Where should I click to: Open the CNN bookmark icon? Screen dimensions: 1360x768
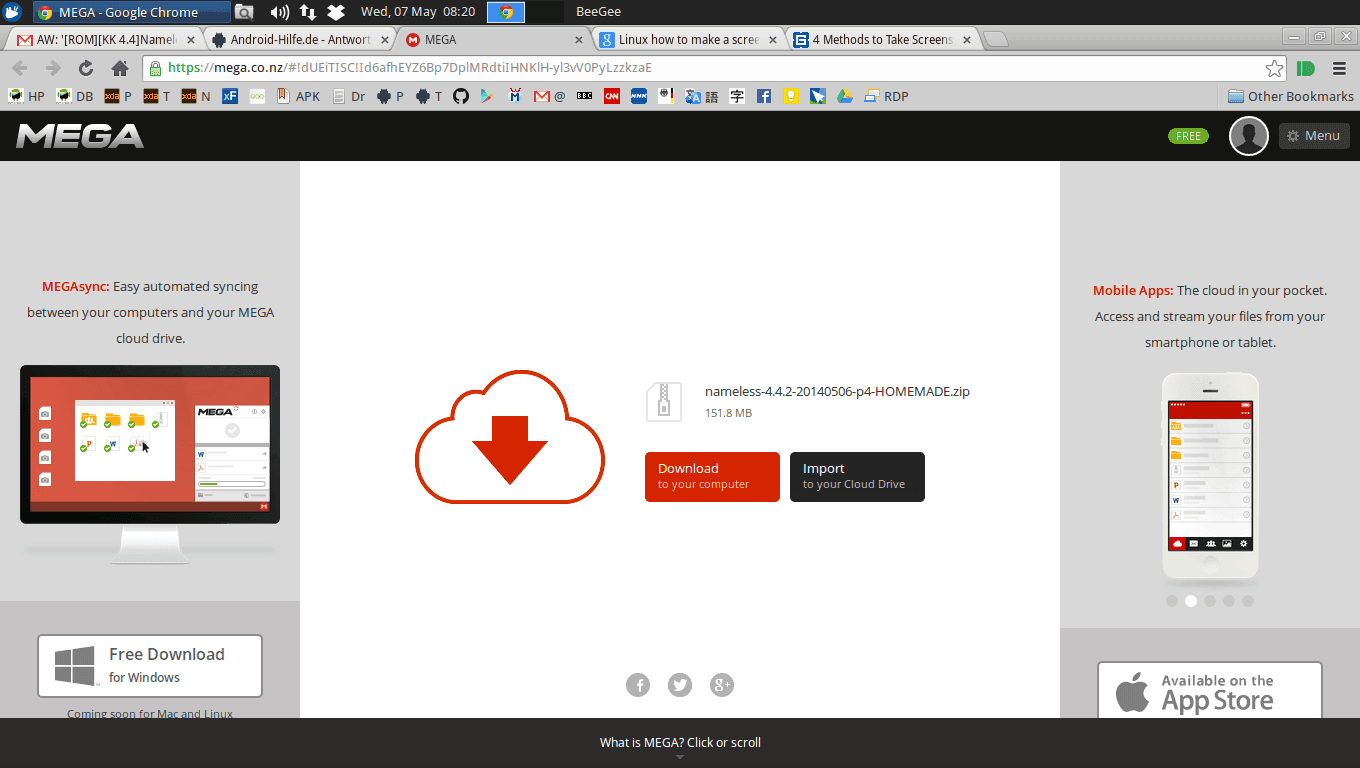pos(611,96)
